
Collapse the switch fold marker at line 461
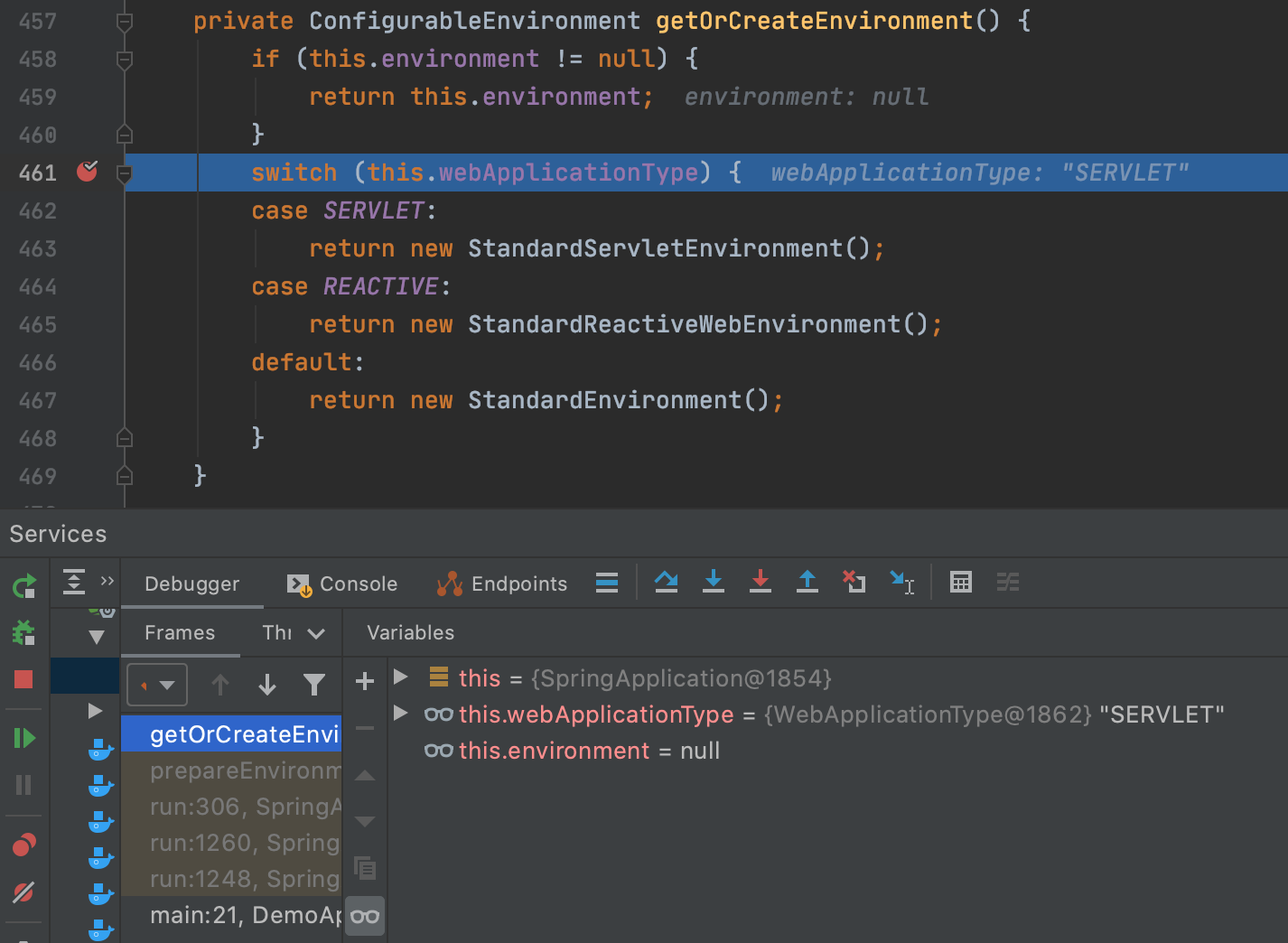(125, 173)
